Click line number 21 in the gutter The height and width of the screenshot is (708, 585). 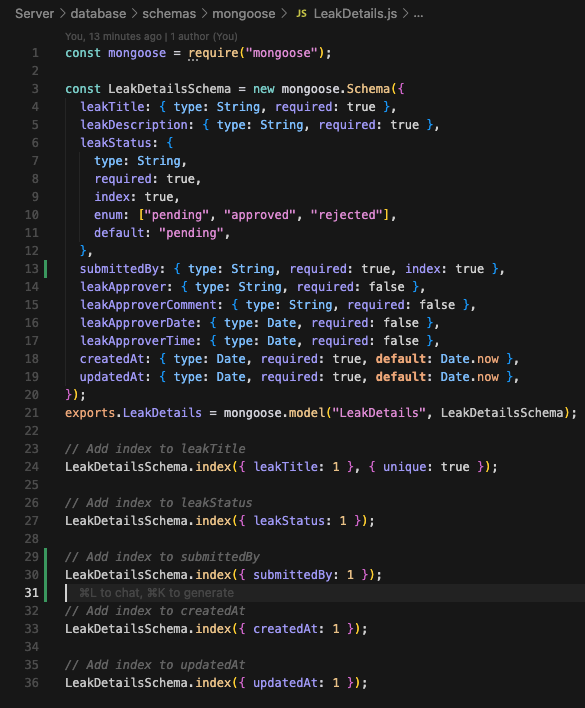pos(32,413)
